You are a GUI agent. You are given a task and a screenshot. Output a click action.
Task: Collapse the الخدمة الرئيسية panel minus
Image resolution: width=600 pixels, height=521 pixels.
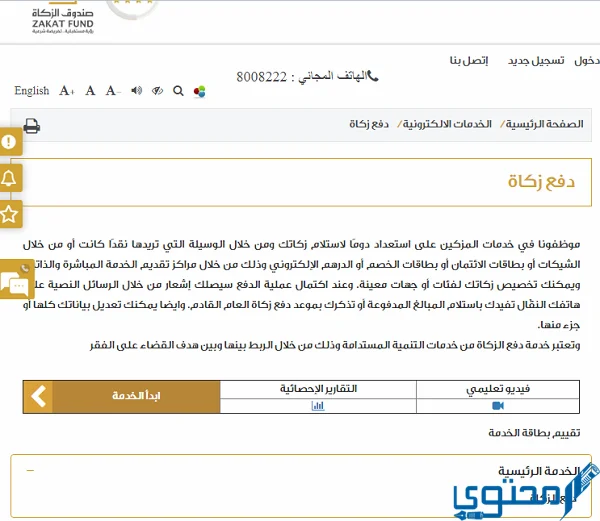tap(31, 470)
